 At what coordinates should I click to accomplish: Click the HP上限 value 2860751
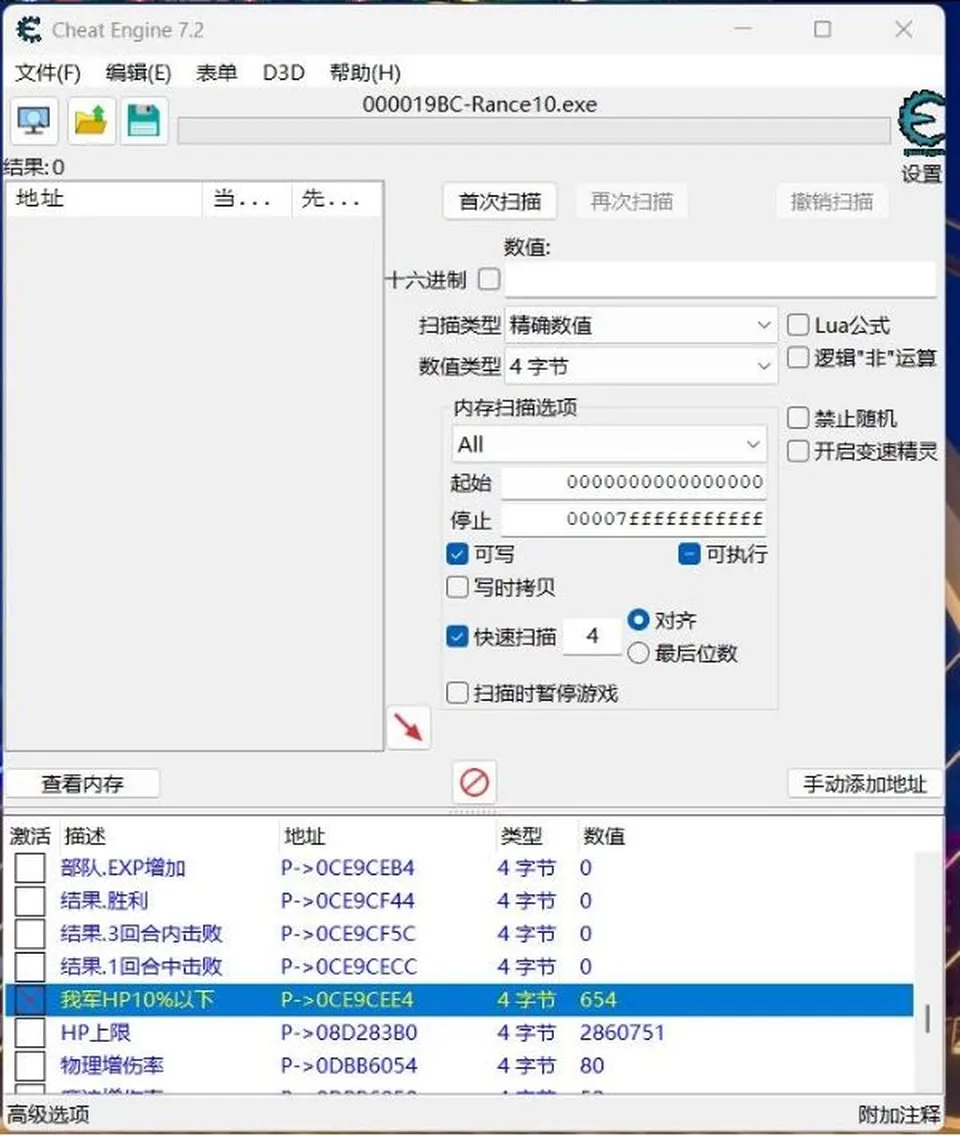click(622, 1032)
